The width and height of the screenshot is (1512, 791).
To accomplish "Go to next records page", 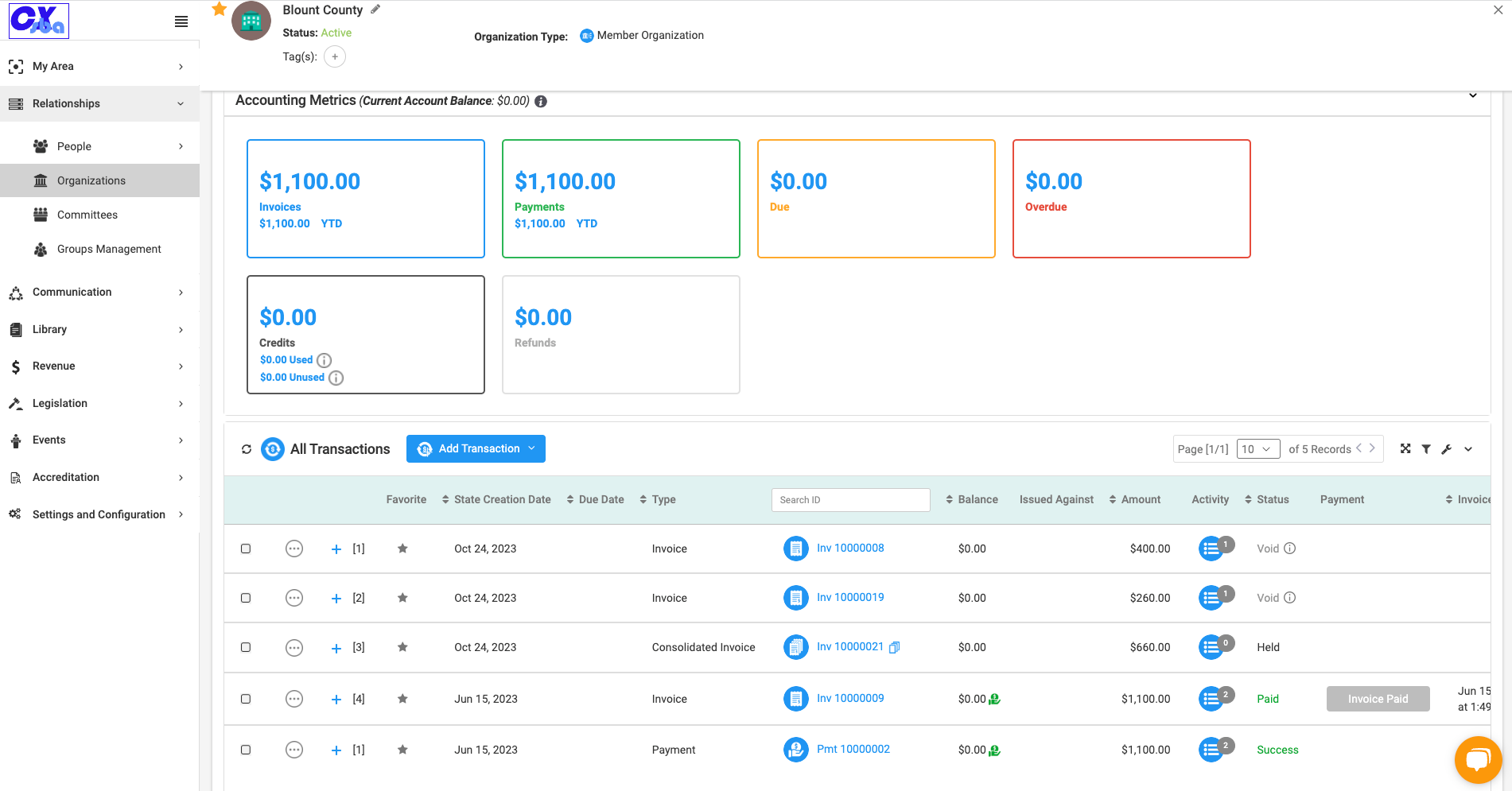I will coord(1372,448).
